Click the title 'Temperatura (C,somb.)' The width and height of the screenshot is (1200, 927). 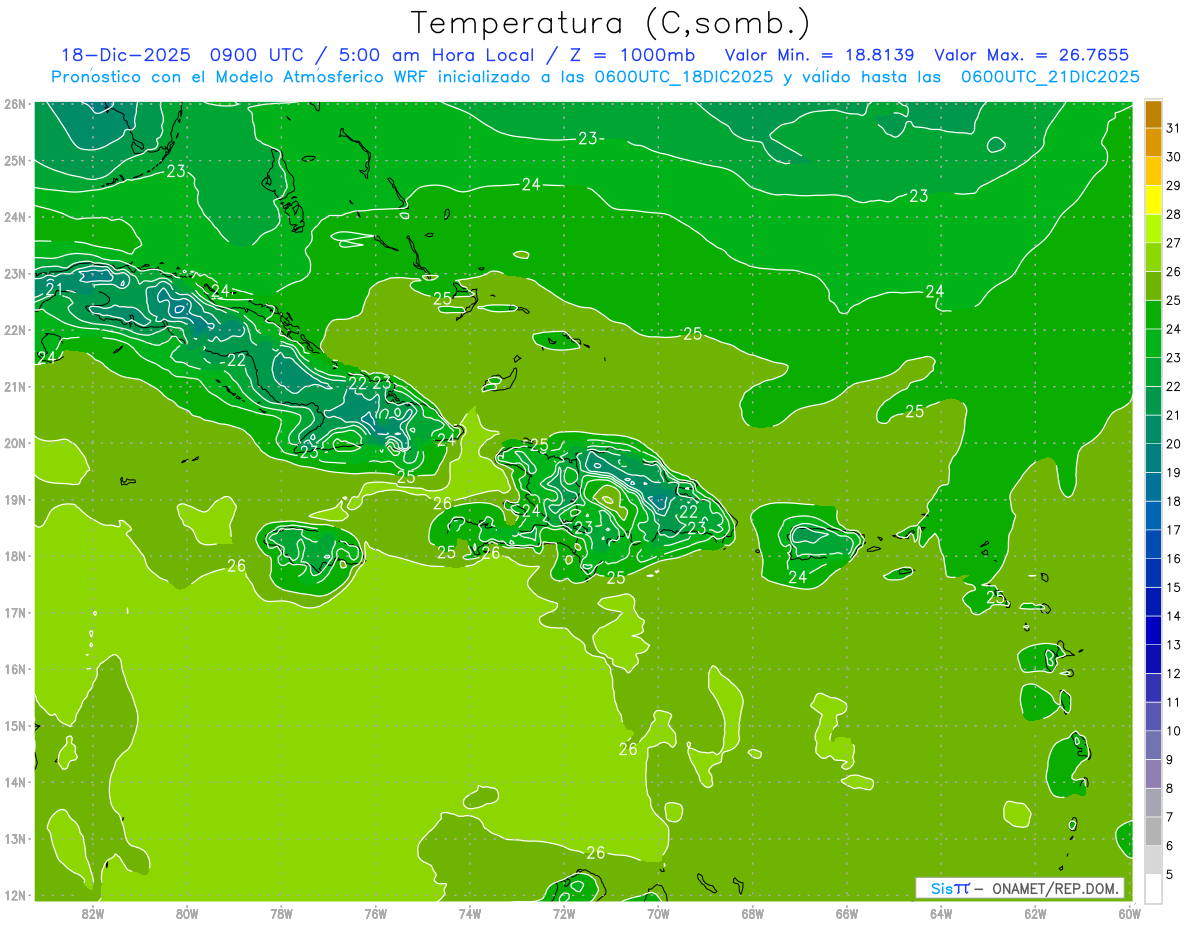click(x=610, y=23)
